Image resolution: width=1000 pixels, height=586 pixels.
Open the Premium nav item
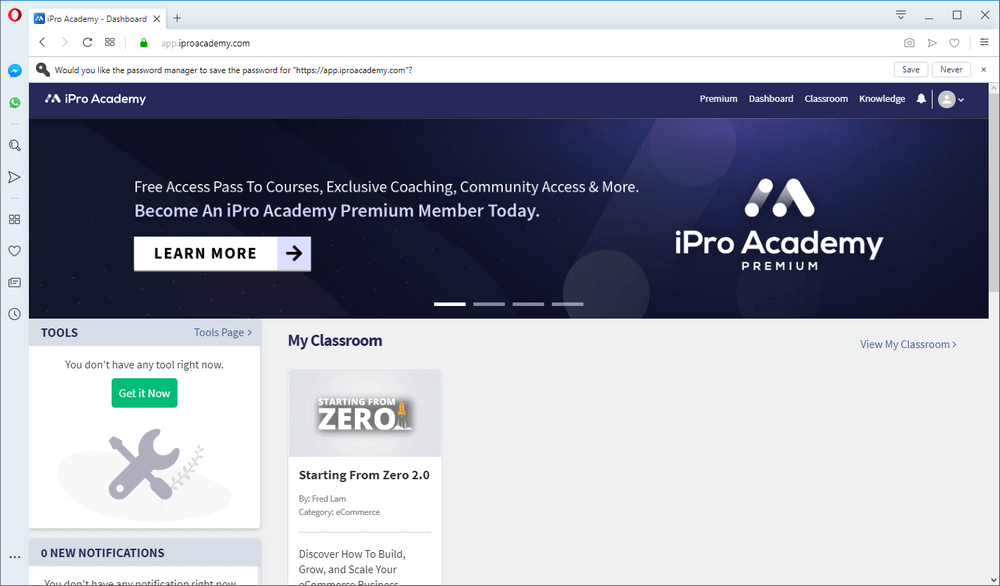[718, 99]
